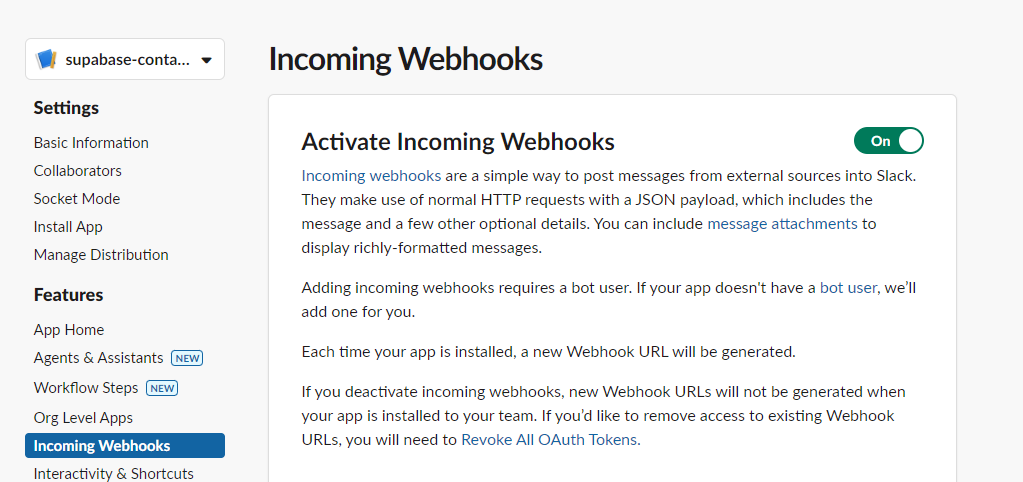The height and width of the screenshot is (482, 1023).
Task: Go to Collaborators page
Action: click(x=77, y=171)
